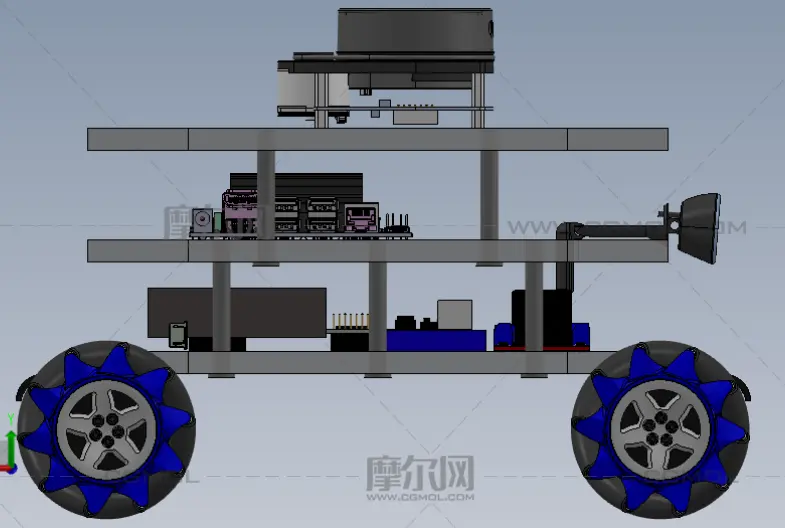Click the 摩尔网 watermark logo at the bottom

point(419,476)
